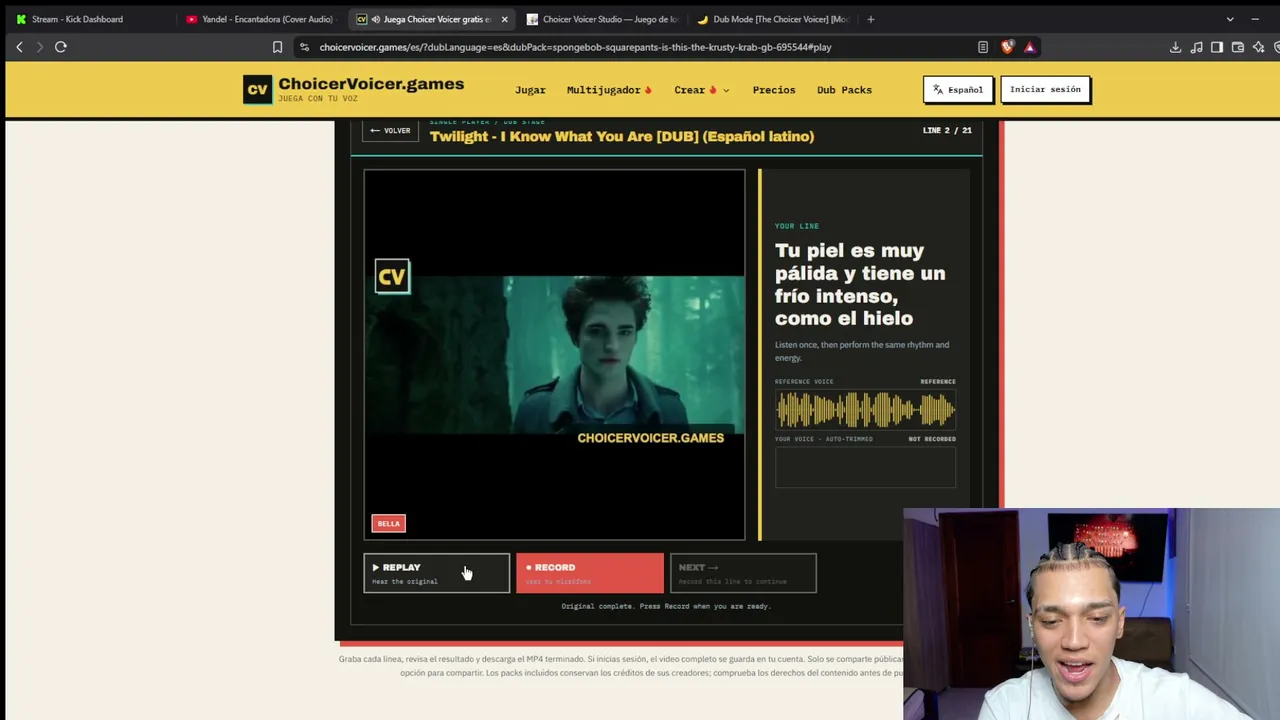Image resolution: width=1280 pixels, height=720 pixels.
Task: Open the Dub Packs page
Action: [x=844, y=90]
